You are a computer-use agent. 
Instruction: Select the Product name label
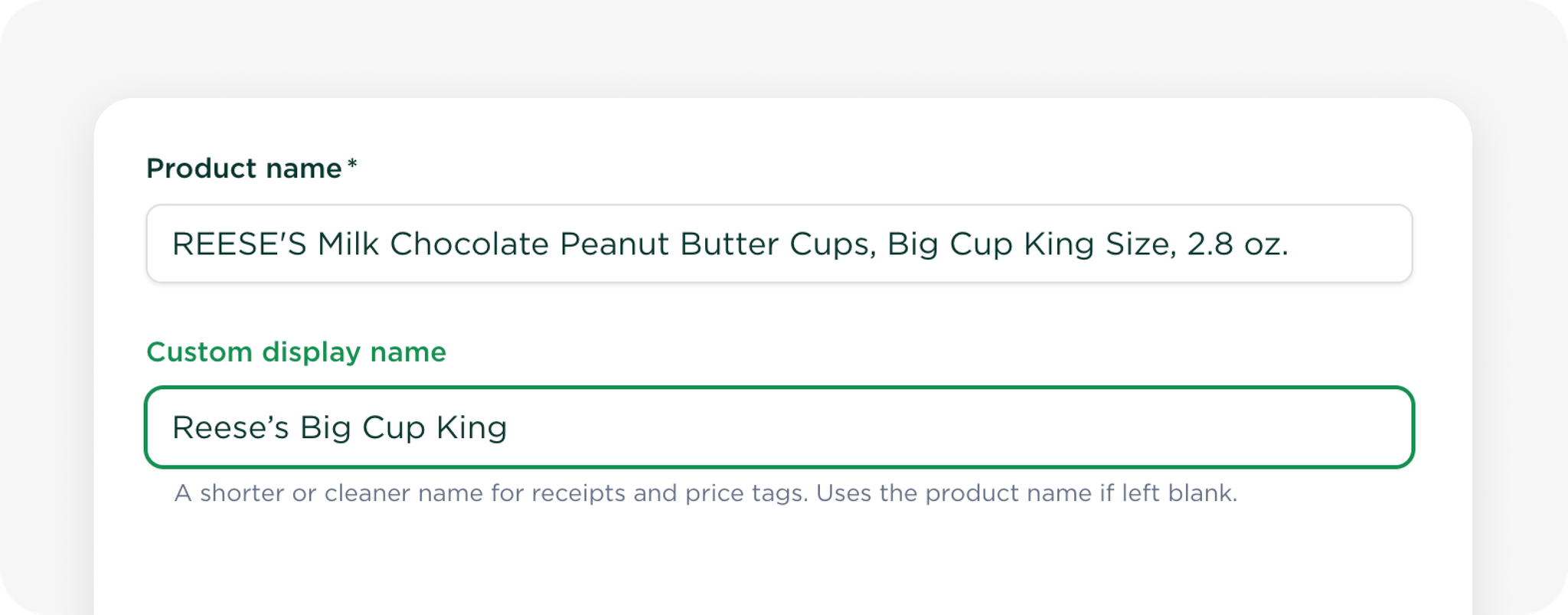(243, 168)
